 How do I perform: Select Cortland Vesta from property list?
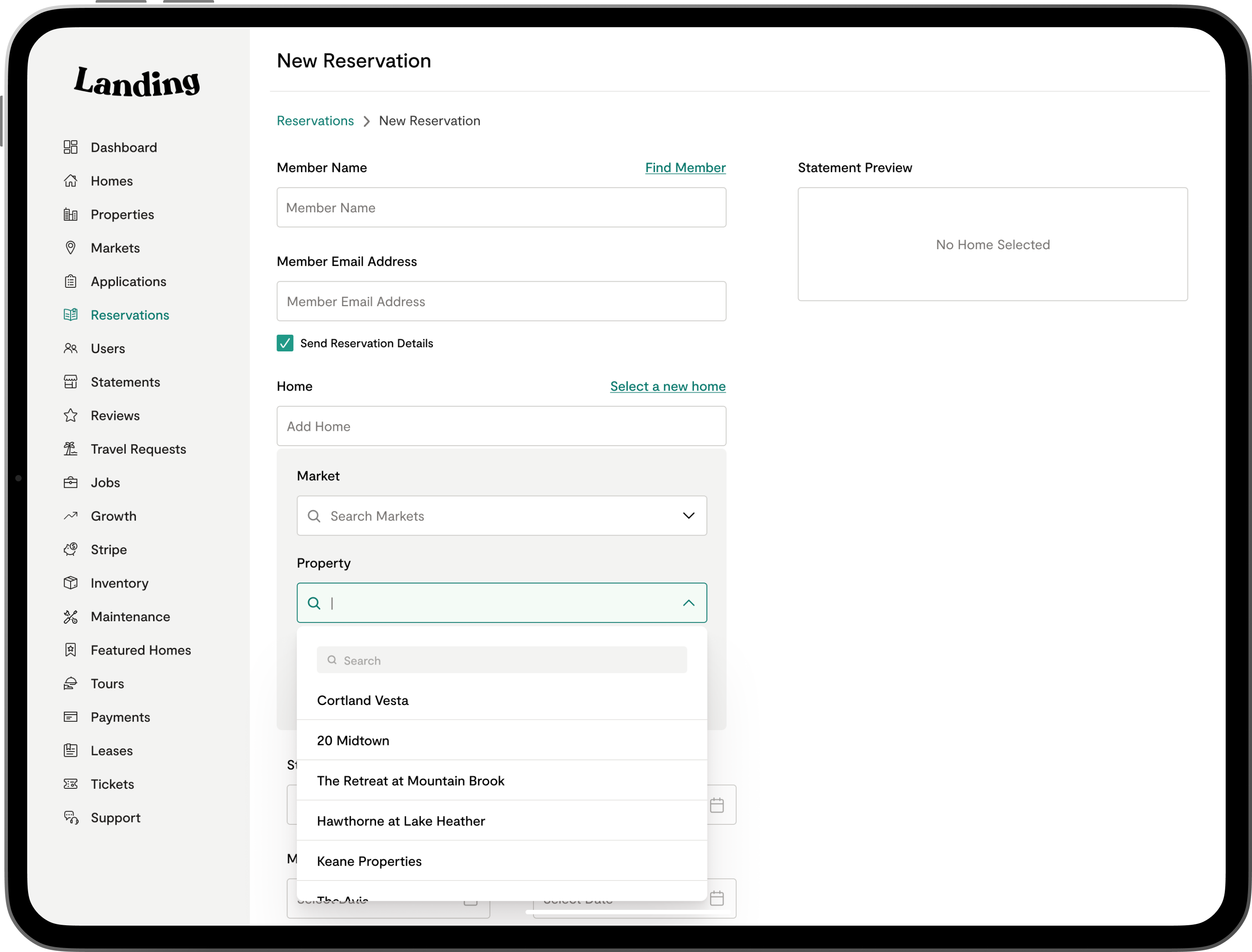362,700
